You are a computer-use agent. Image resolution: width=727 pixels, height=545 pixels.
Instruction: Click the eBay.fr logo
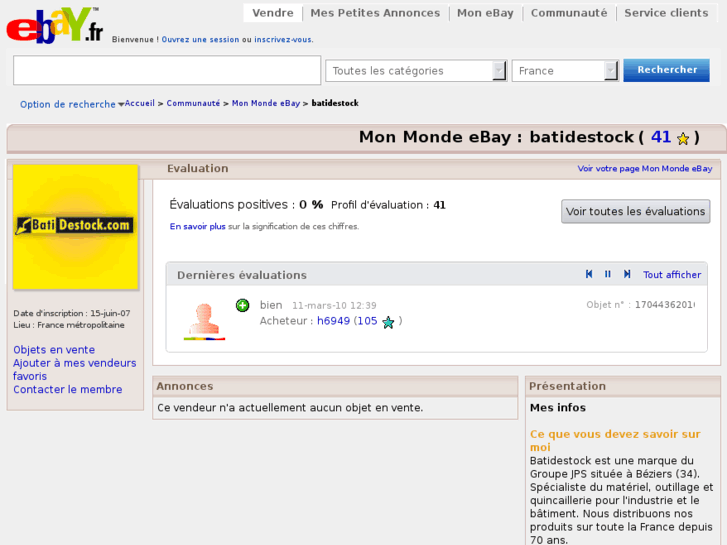pos(55,26)
